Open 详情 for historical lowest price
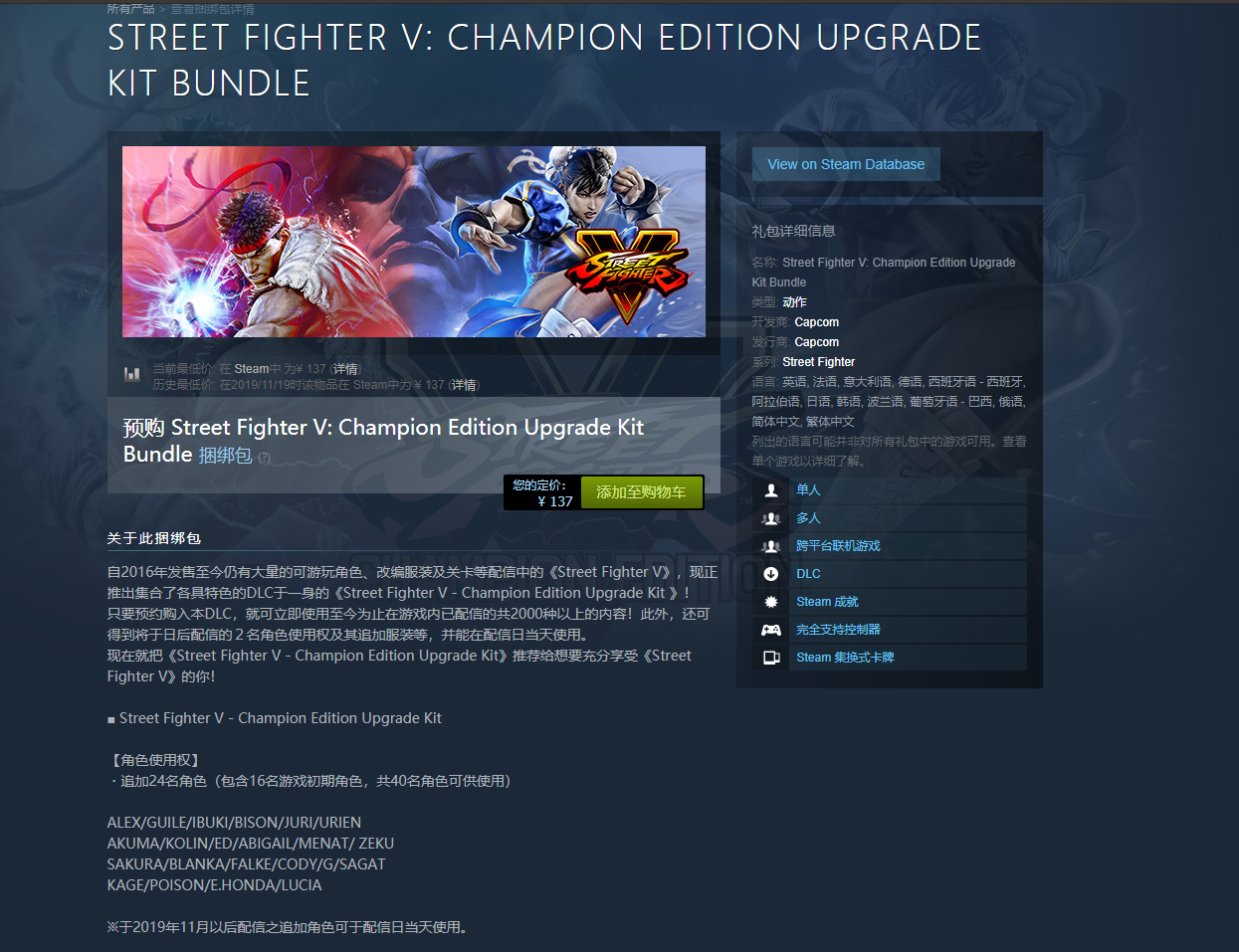This screenshot has width=1239, height=952. pos(464,385)
